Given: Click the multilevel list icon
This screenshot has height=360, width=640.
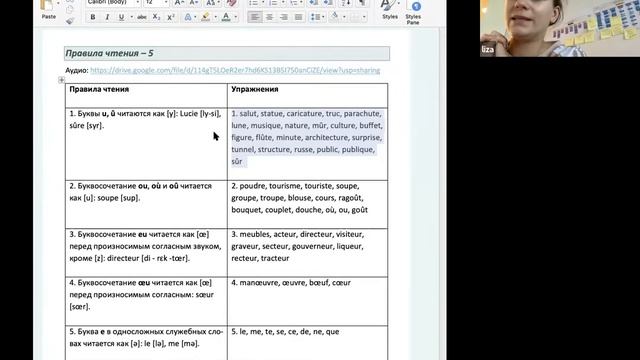Looking at the screenshot, I should 293,3.
